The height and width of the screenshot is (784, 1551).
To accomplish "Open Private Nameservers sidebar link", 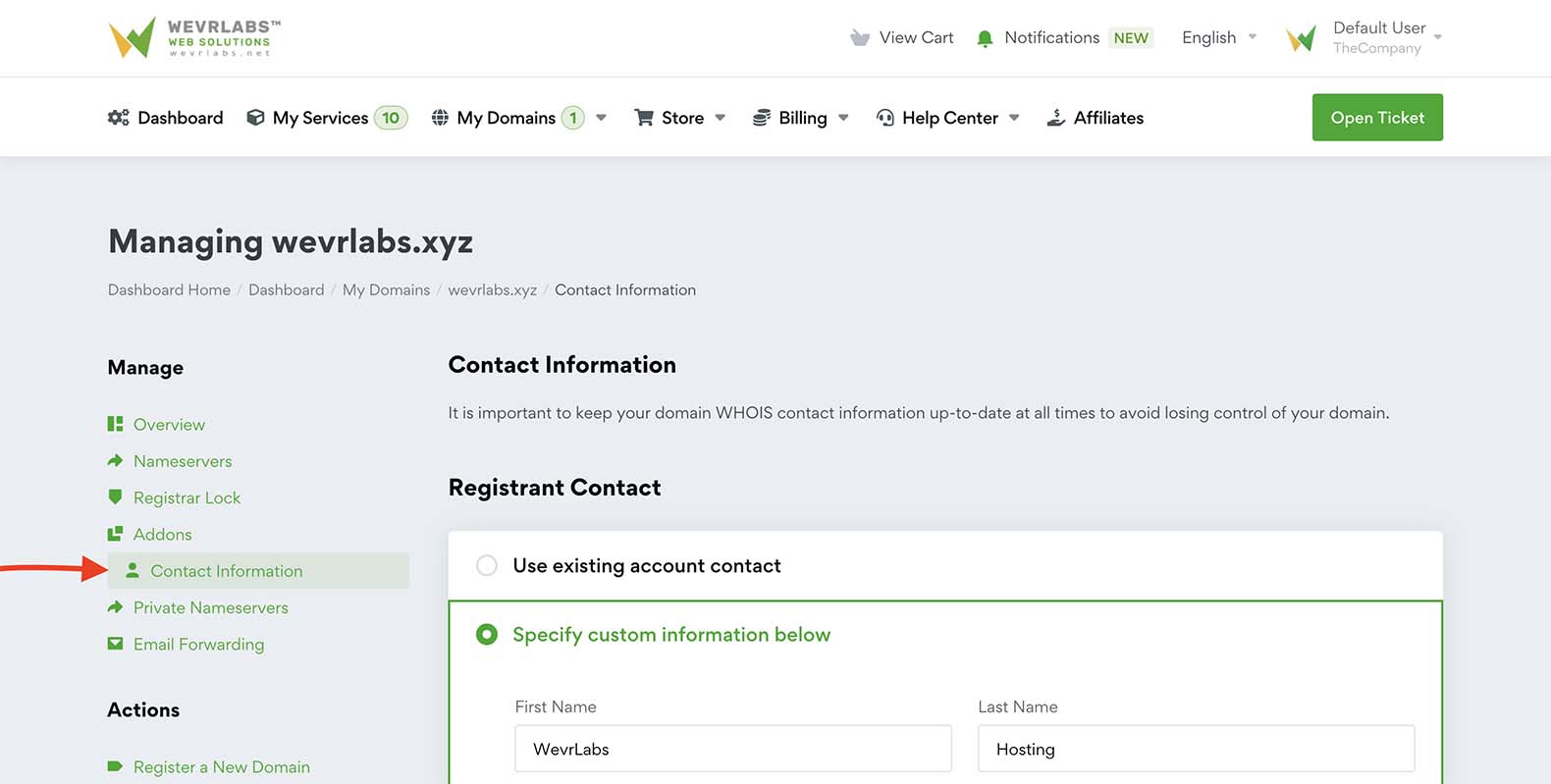I will (210, 607).
